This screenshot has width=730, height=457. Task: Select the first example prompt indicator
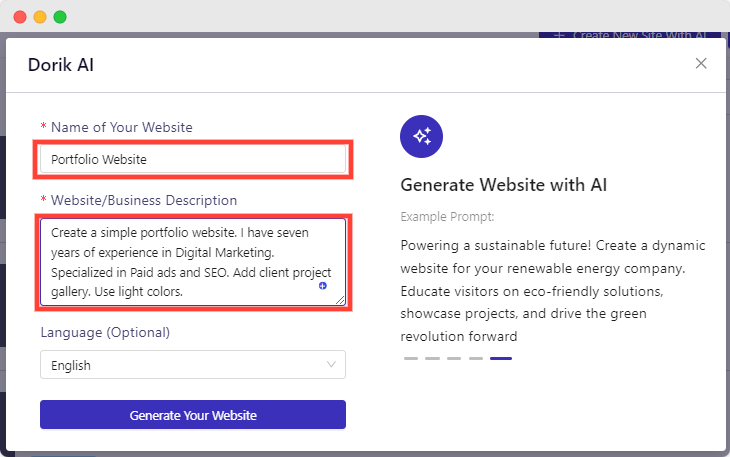[x=411, y=358]
